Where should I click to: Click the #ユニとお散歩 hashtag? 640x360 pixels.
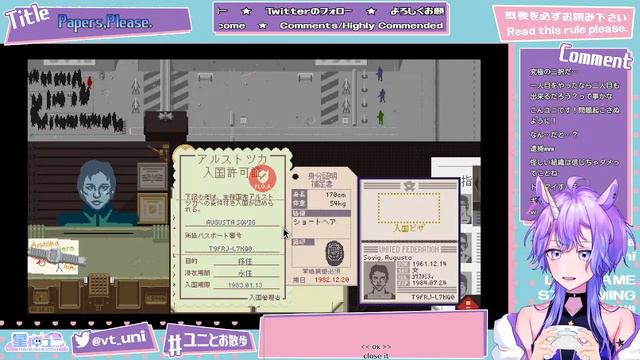coord(209,342)
